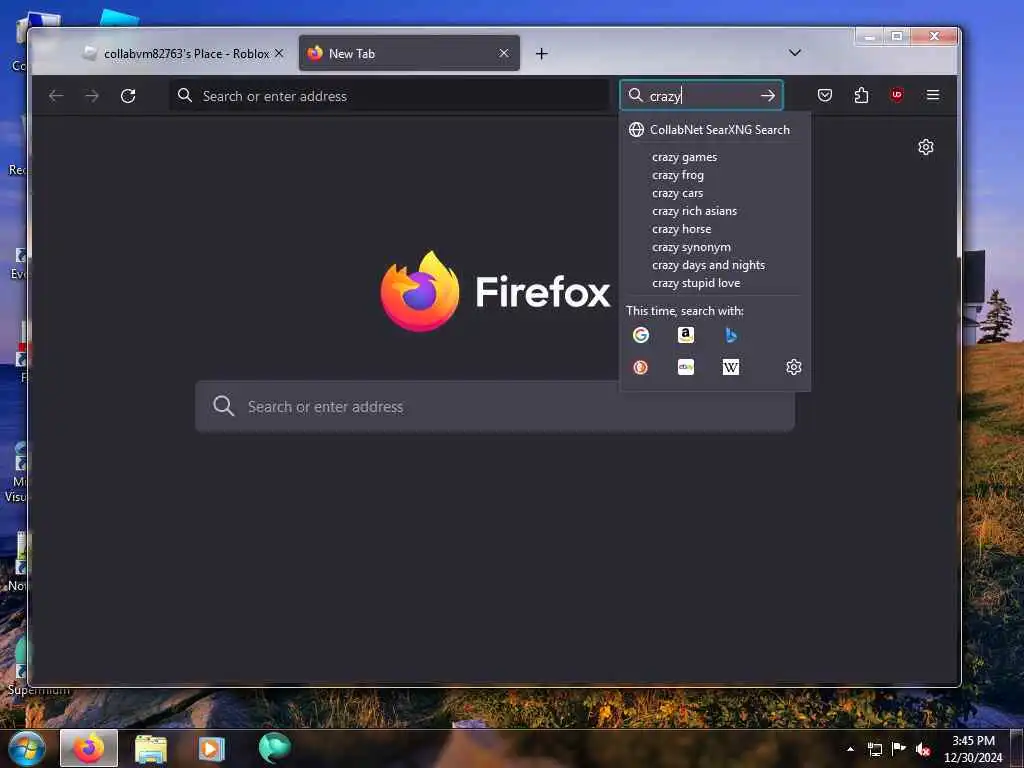The image size is (1024, 768).
Task: Open the Firefox hamburger menu
Action: coord(933,95)
